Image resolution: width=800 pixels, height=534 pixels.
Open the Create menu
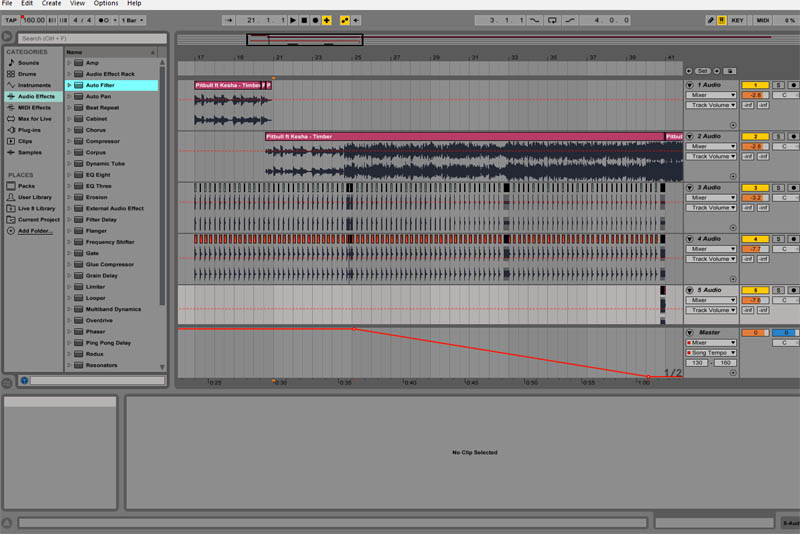(52, 3)
